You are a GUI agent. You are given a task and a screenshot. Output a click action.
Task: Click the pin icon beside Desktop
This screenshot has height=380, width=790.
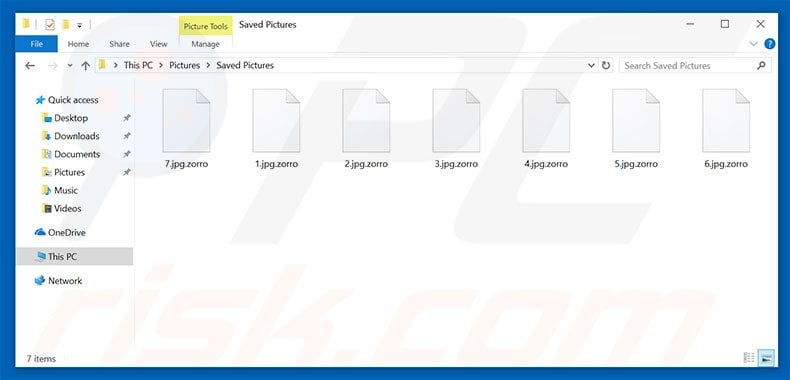pos(127,118)
